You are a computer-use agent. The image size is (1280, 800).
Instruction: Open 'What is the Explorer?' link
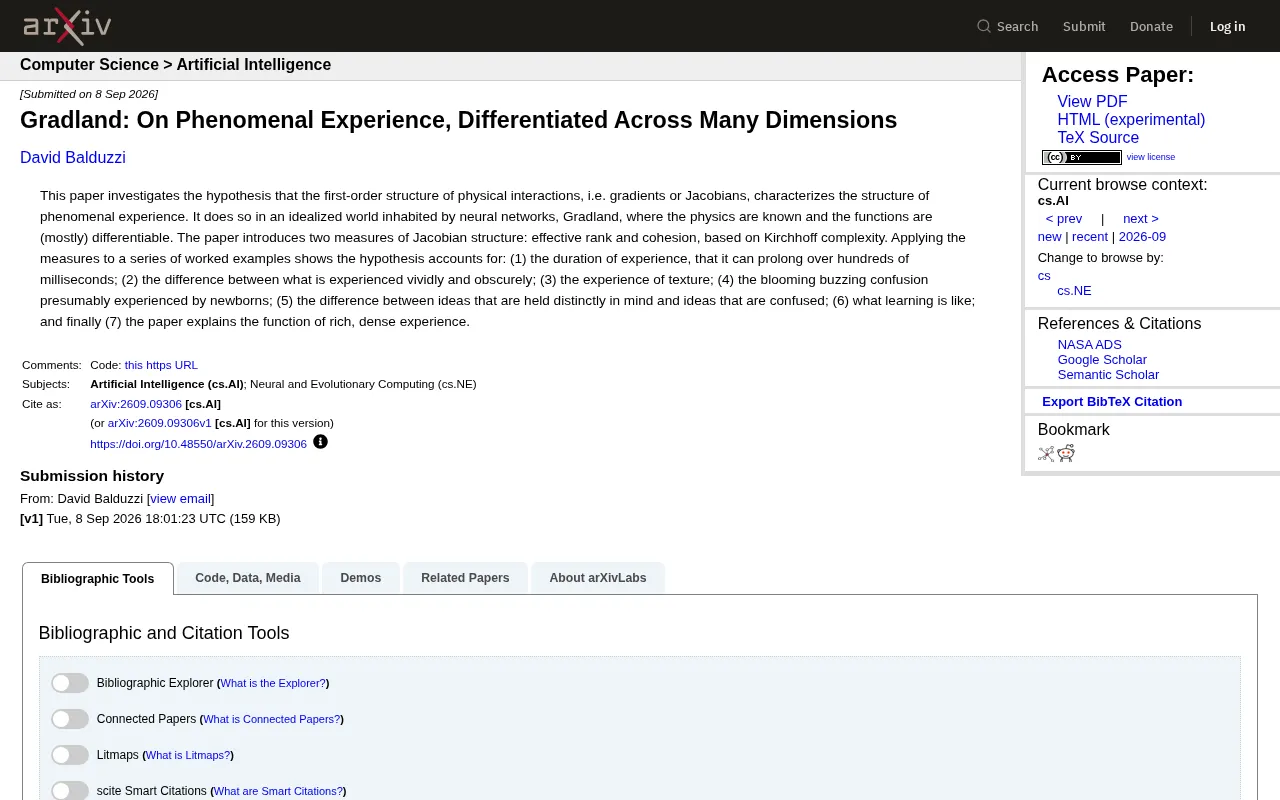(273, 683)
